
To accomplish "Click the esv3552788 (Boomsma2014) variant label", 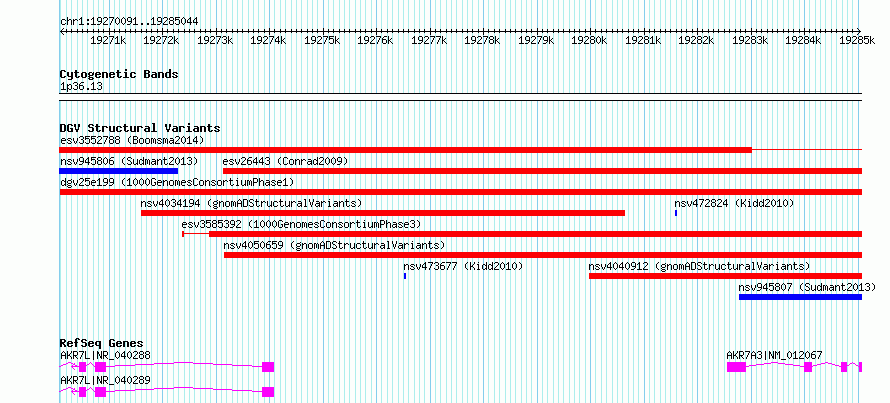I will coord(132,140).
